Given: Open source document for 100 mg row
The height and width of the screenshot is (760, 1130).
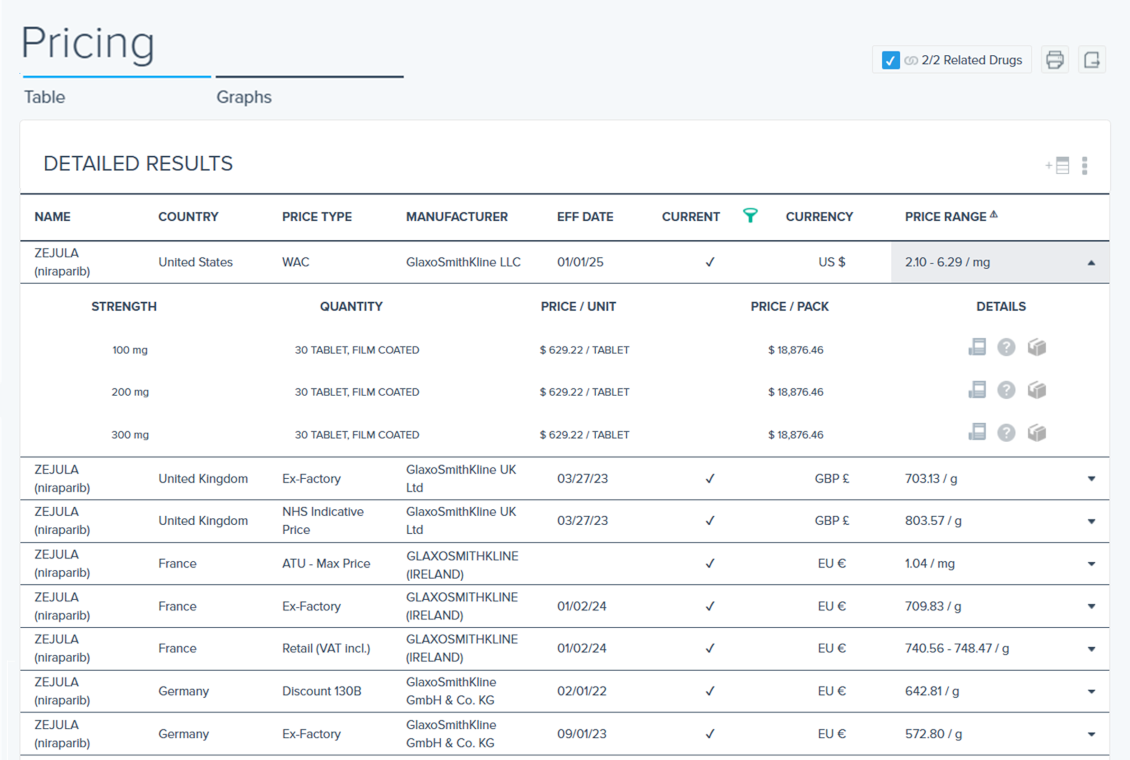Looking at the screenshot, I should click(976, 347).
